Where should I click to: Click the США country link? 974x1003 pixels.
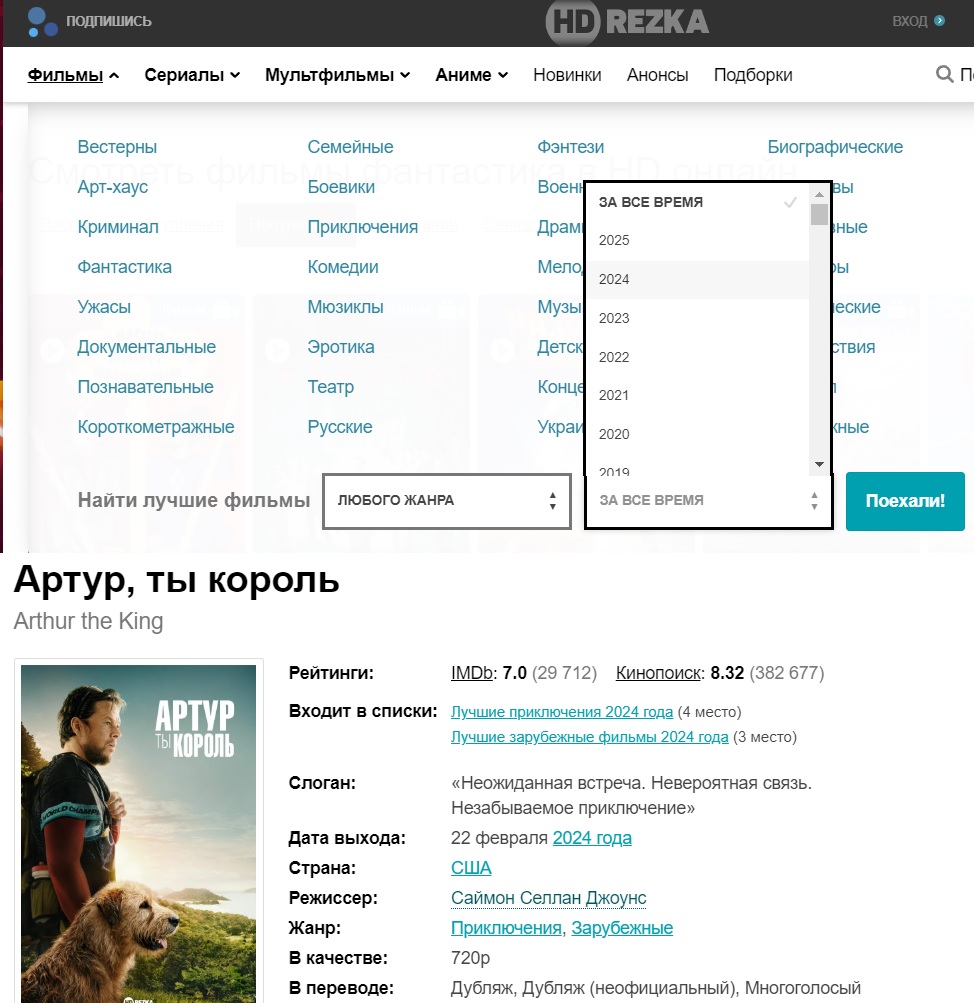click(471, 868)
